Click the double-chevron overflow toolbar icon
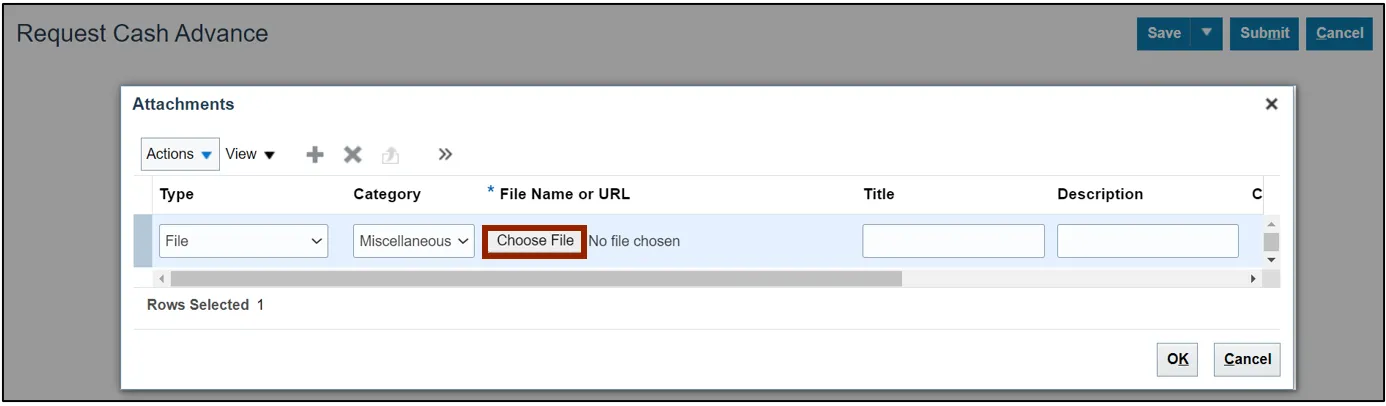Image resolution: width=1386 pixels, height=406 pixels. (445, 154)
